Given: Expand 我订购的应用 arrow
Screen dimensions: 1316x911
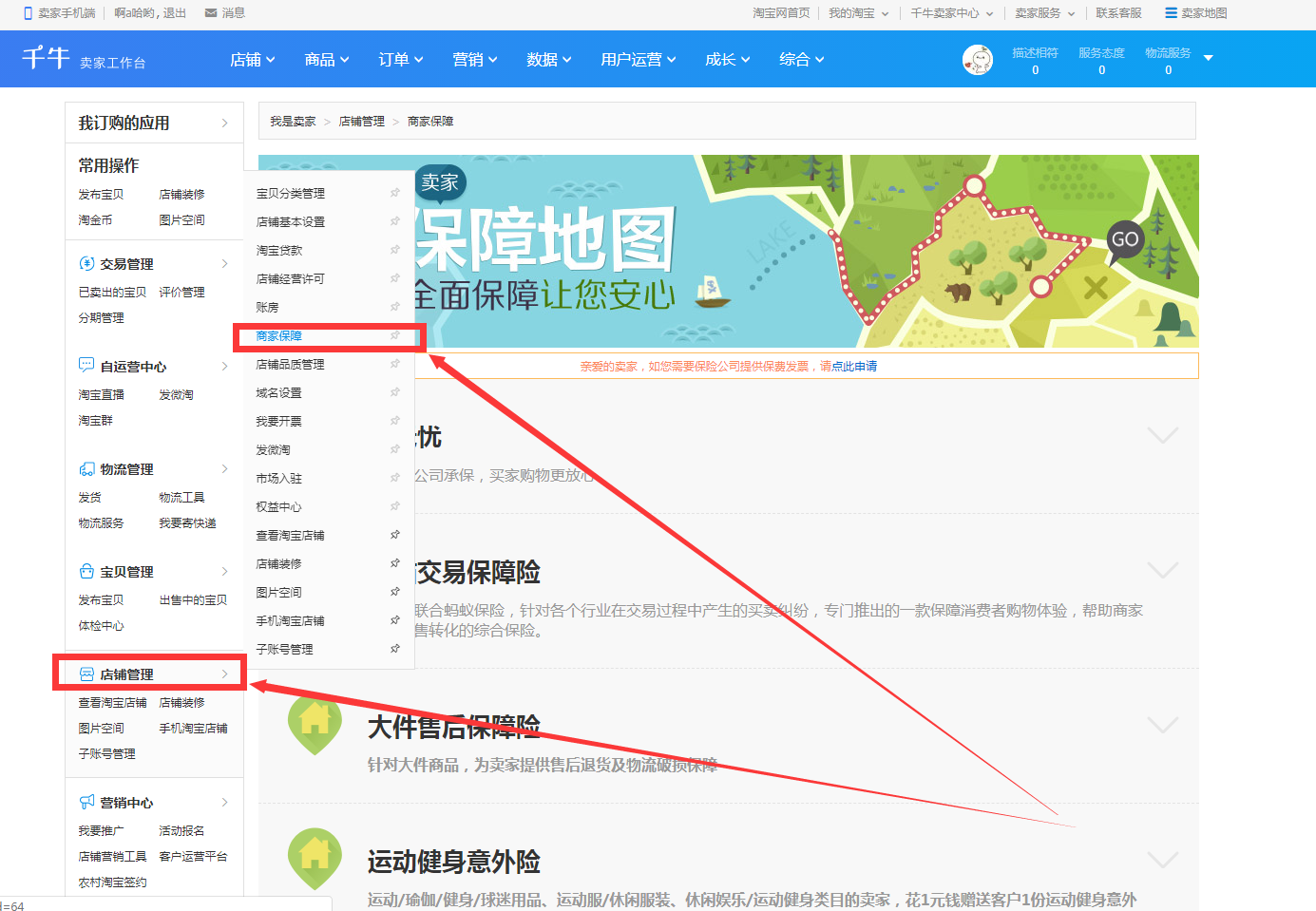Looking at the screenshot, I should [x=225, y=123].
